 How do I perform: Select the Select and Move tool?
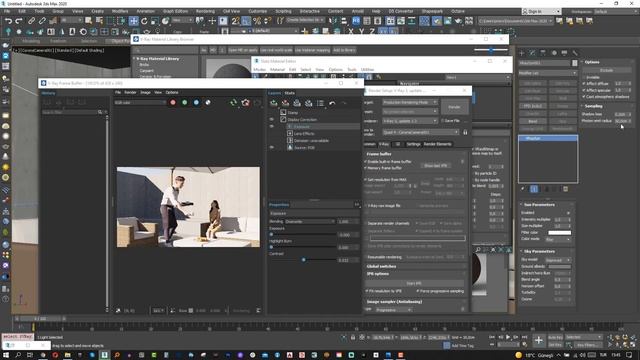pos(133,20)
